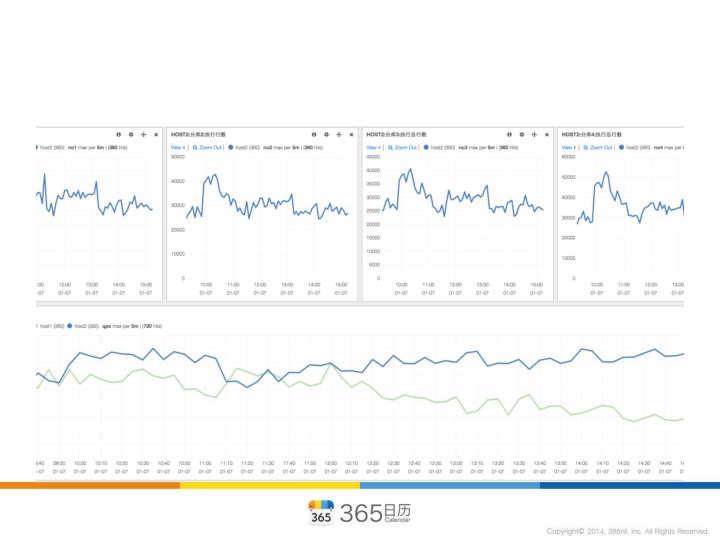Viewport: 720px width, 540px height.
Task: Click Zoom Out in the 分库2 panel
Action: coord(207,147)
